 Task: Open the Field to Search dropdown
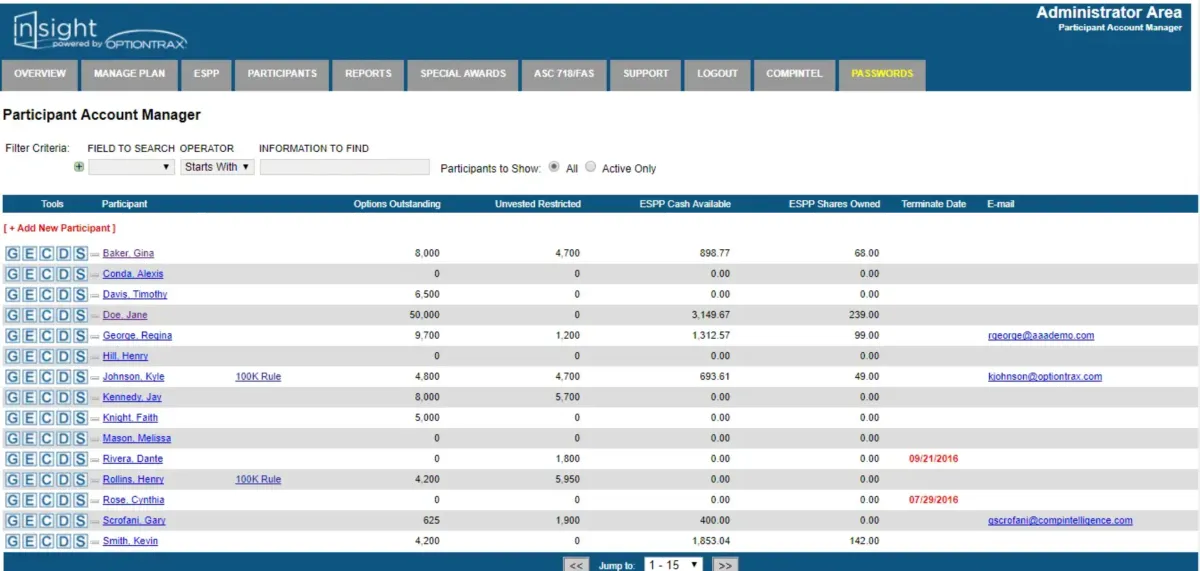[x=132, y=167]
